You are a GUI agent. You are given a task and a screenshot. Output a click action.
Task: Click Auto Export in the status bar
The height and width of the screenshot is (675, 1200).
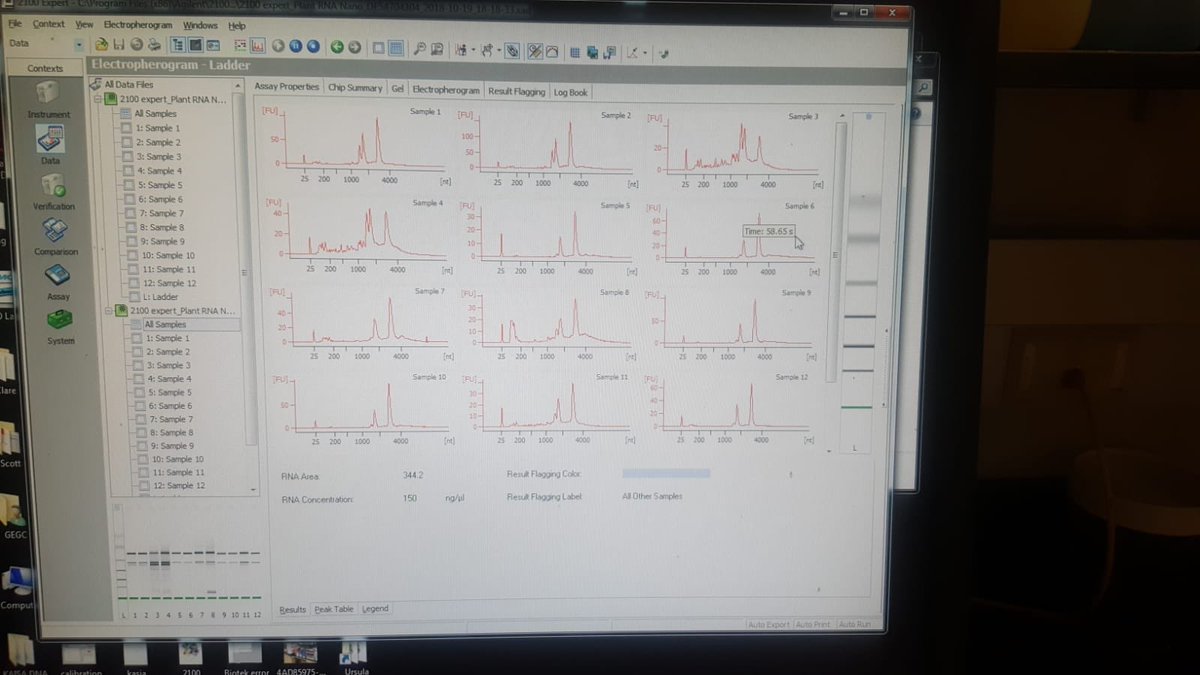coord(769,625)
